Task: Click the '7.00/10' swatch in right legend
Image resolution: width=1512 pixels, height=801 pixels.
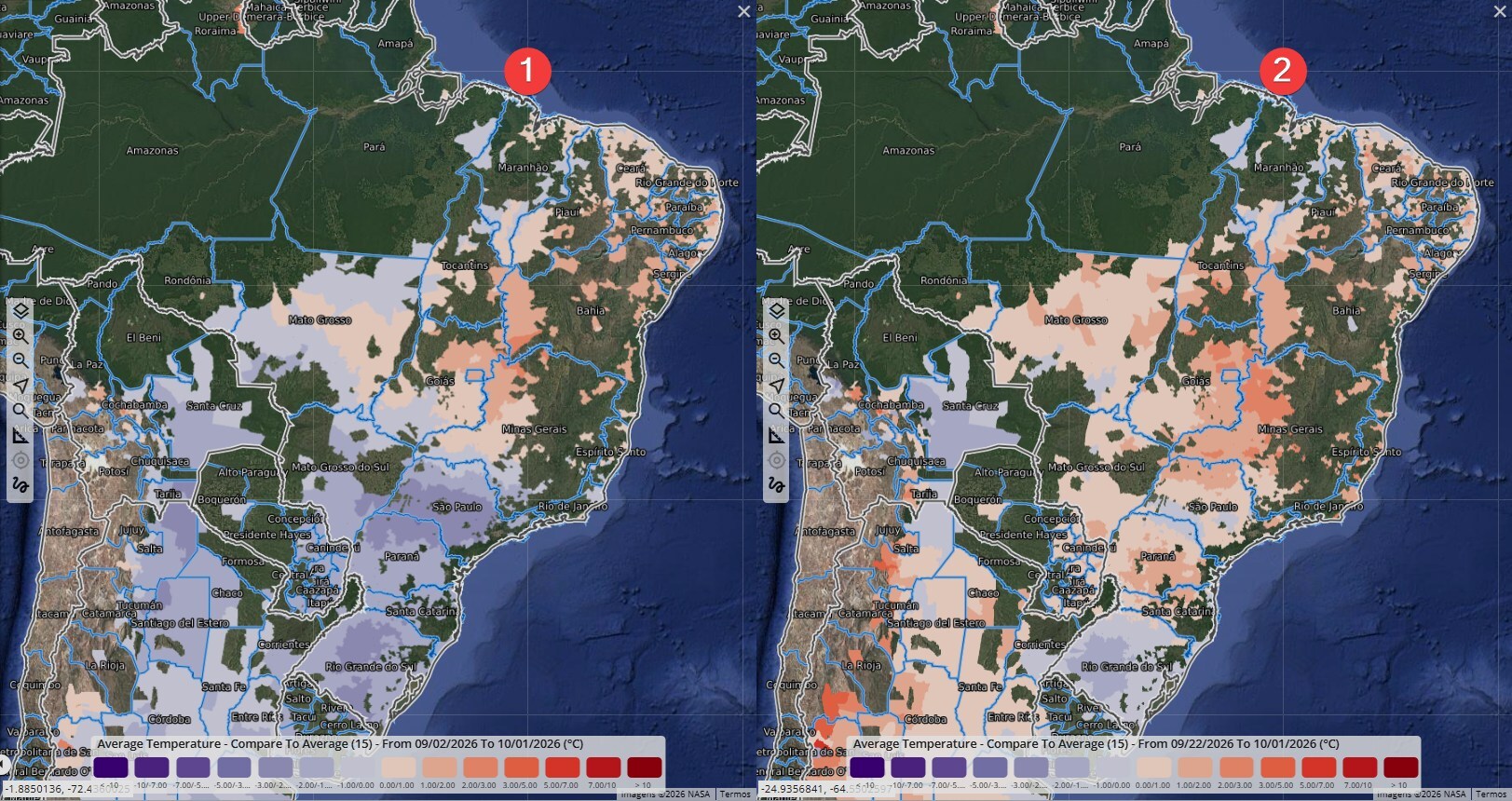Action: [1359, 767]
